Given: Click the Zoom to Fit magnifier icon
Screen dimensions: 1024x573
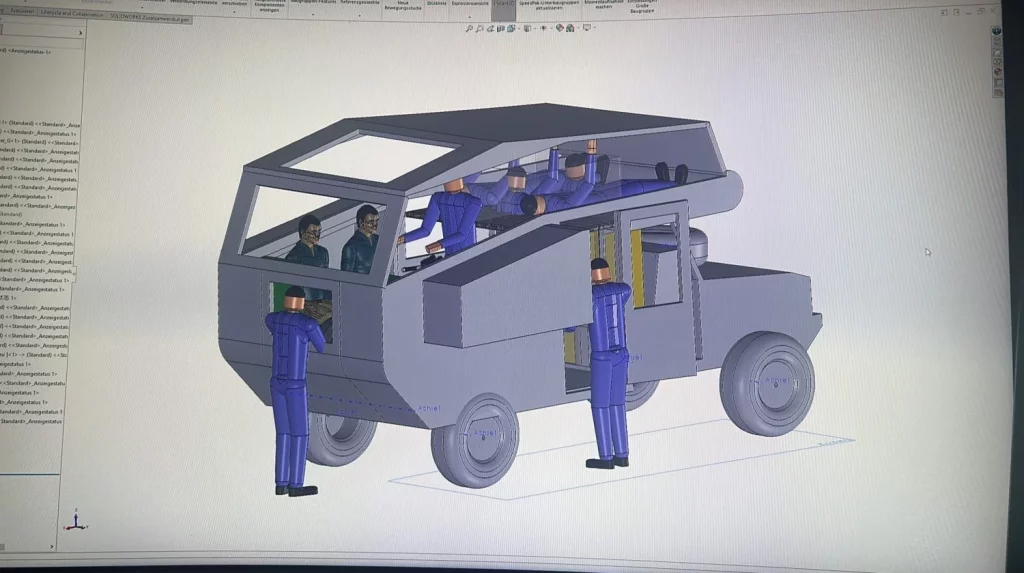Looking at the screenshot, I should click(x=470, y=28).
